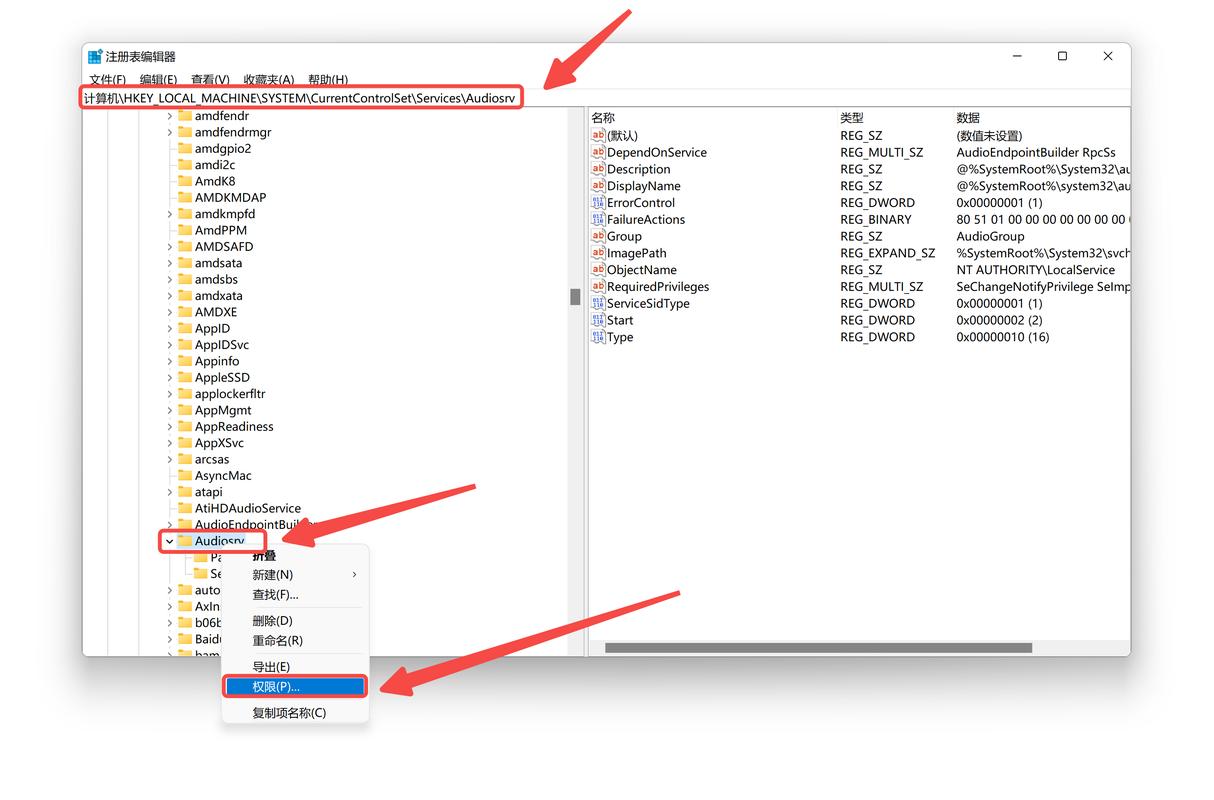Expand the applockerfltr tree node
Screen dimensions: 1214x800
[169, 394]
